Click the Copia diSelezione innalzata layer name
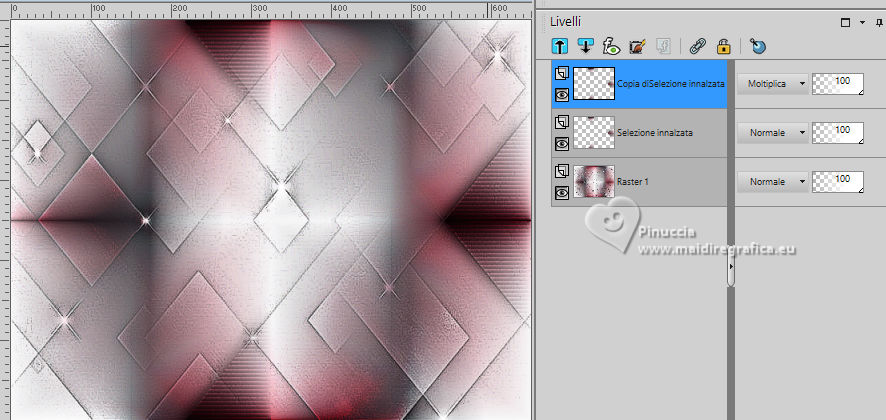This screenshot has height=420, width=886. 671,84
